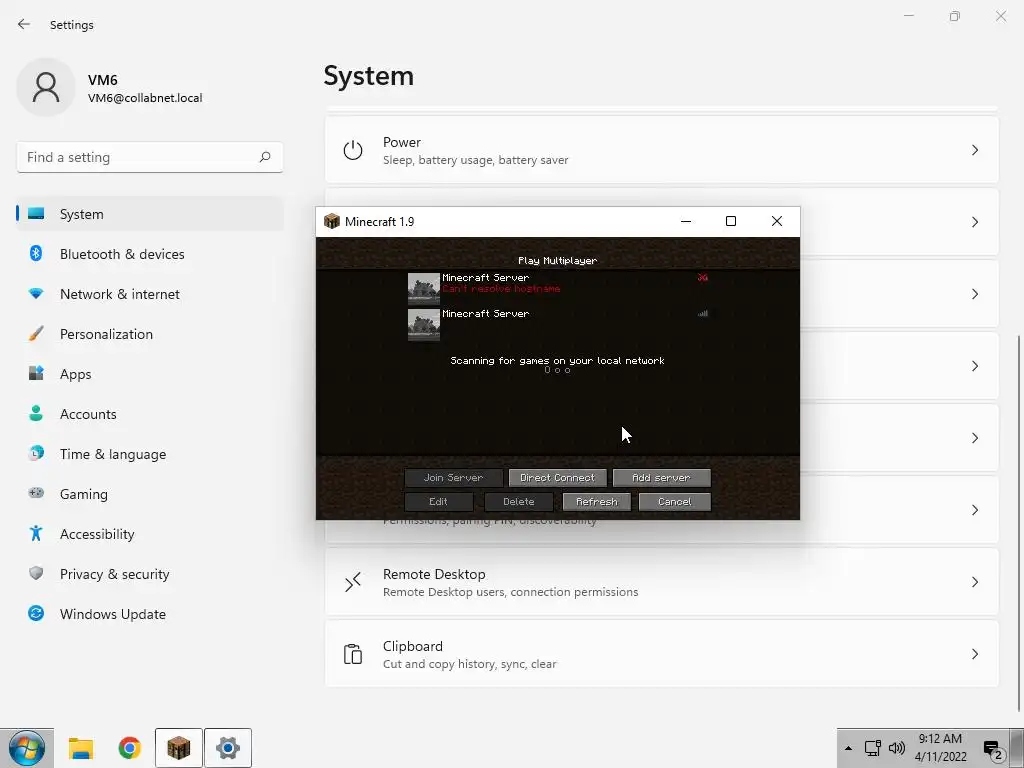Click the Minecraft crafting table title icon
1024x768 pixels.
332,221
